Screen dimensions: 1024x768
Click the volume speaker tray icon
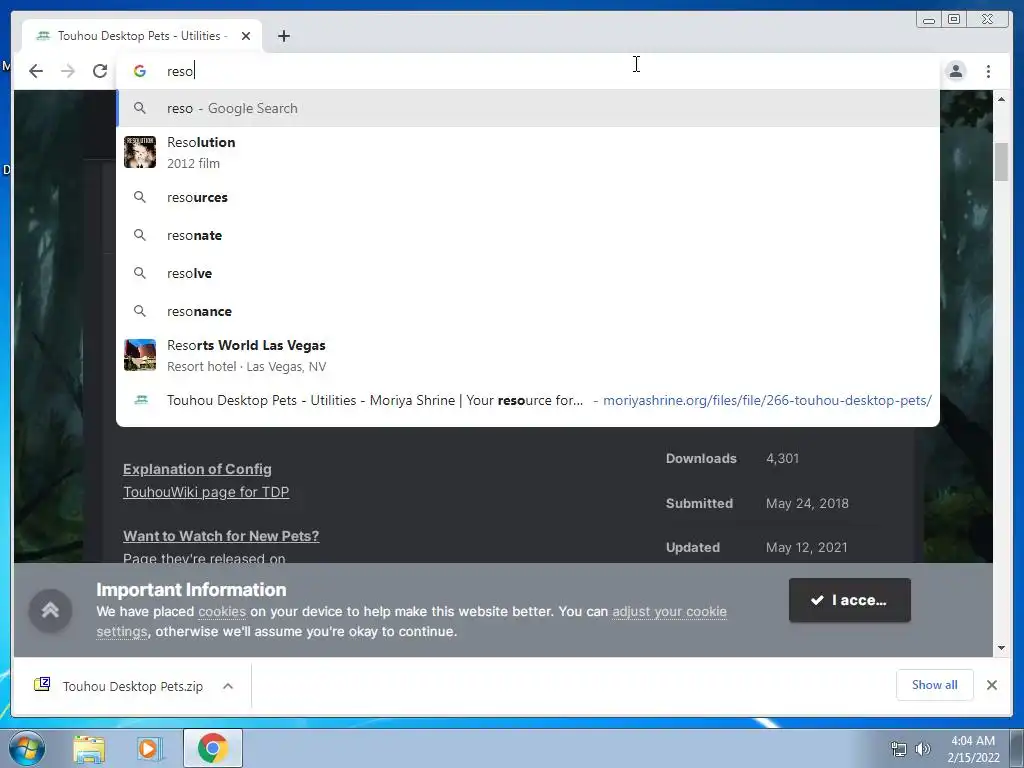923,749
